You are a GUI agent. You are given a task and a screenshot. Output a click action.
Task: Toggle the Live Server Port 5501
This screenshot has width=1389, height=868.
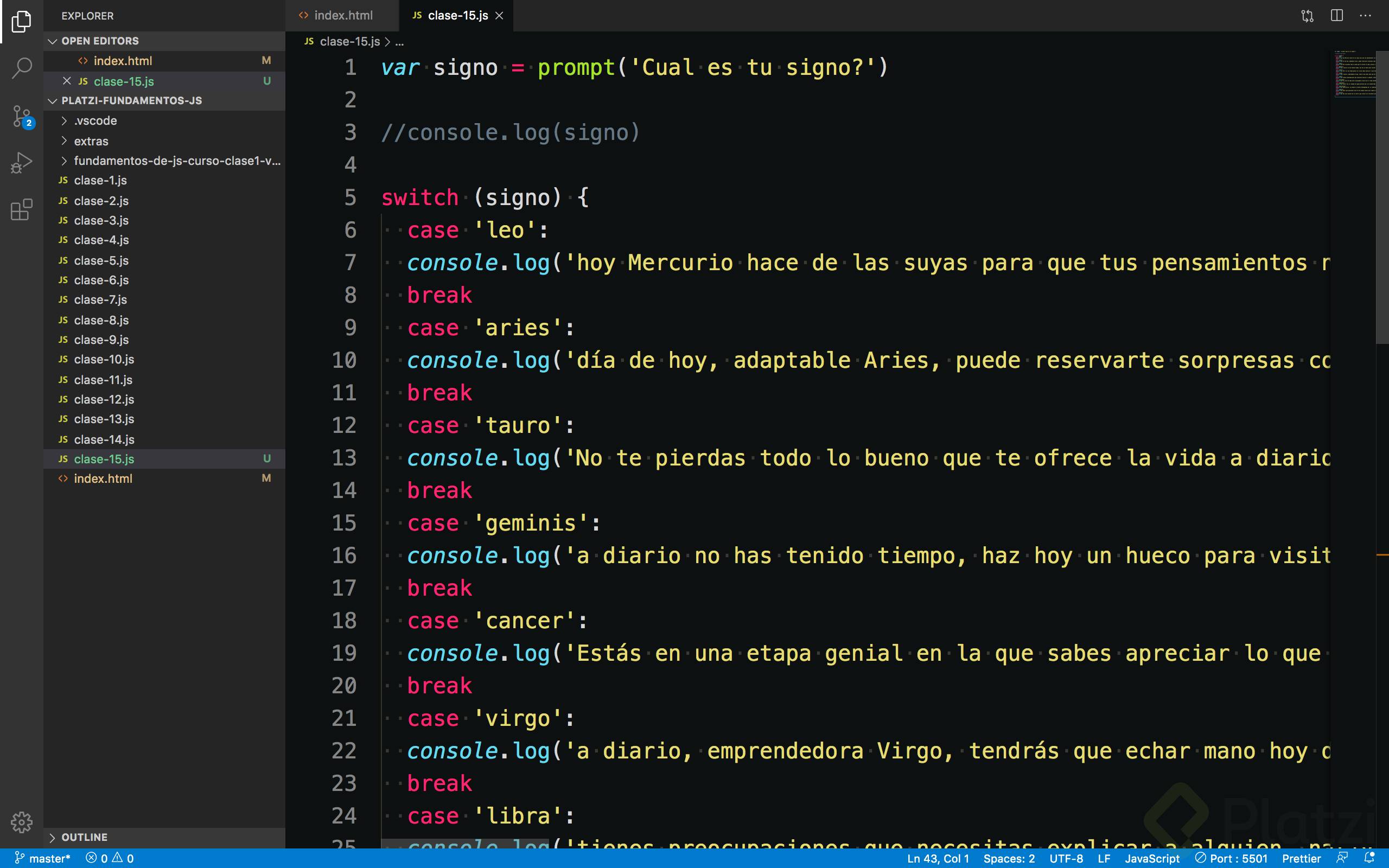point(1231,858)
